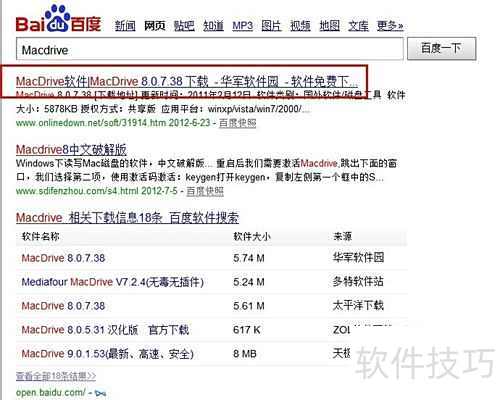Viewport: 500px width, 400px height.
Task: Open MacDrive 8.0.7.38 from 华军软件园
Action: click(63, 258)
